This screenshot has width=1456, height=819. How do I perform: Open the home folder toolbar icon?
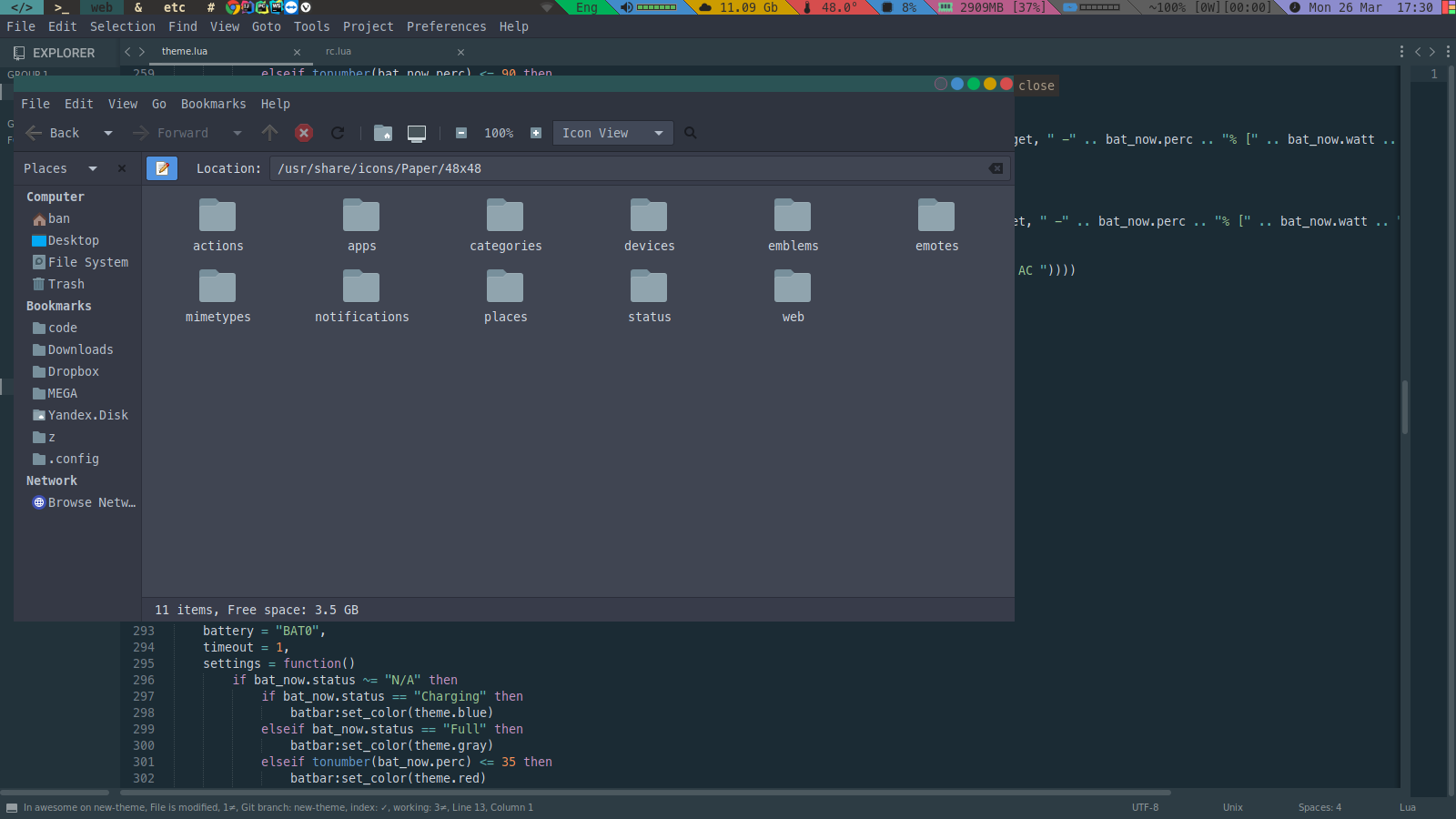383,133
